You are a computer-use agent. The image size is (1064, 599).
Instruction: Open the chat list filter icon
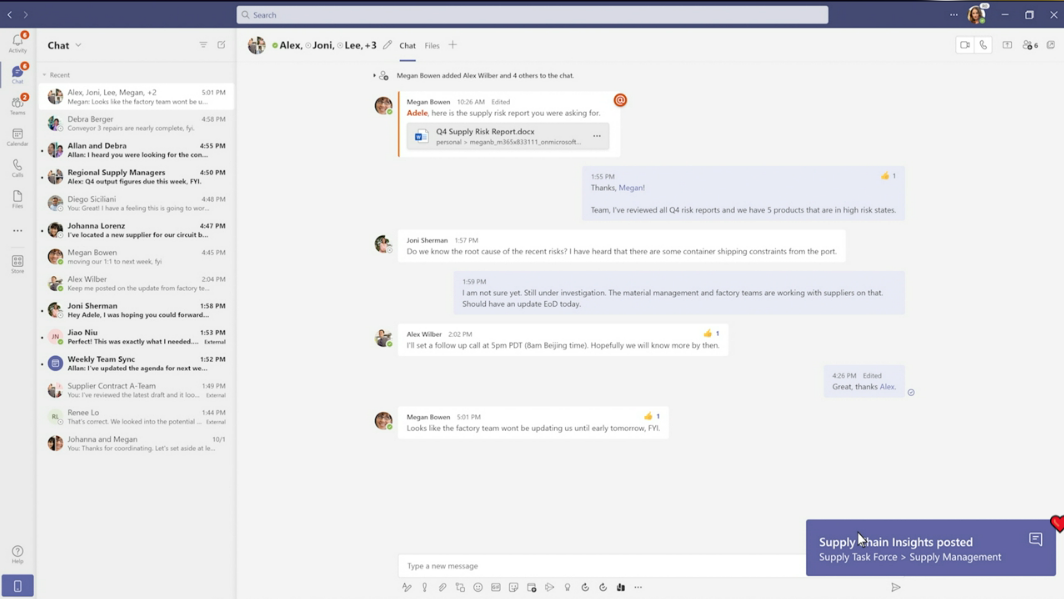(203, 45)
